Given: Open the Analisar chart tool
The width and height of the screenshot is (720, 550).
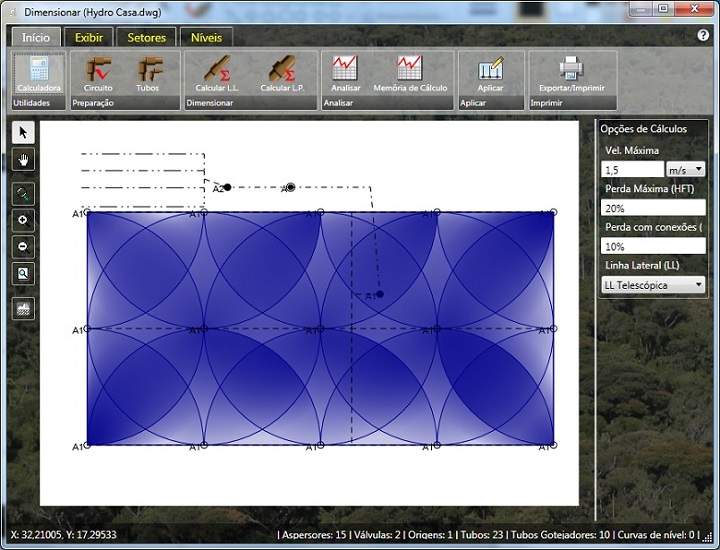Looking at the screenshot, I should [345, 73].
